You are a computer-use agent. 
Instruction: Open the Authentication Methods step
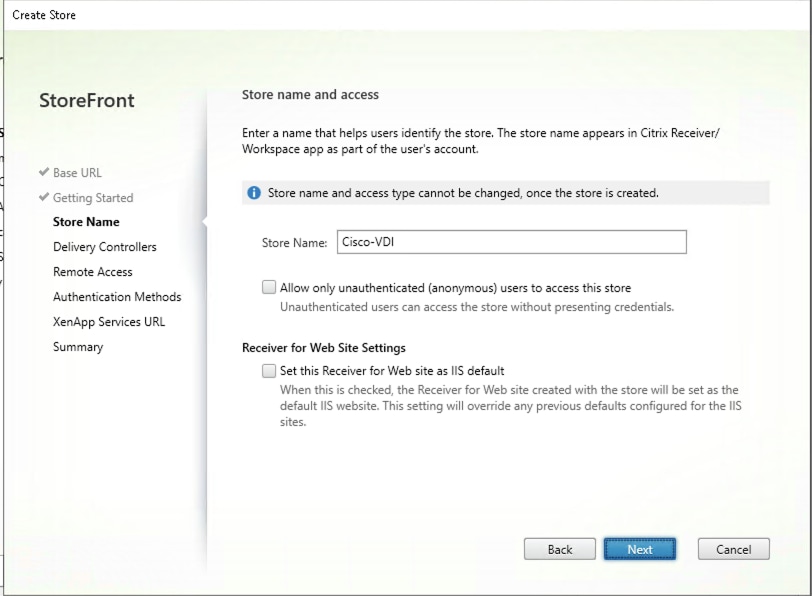117,296
